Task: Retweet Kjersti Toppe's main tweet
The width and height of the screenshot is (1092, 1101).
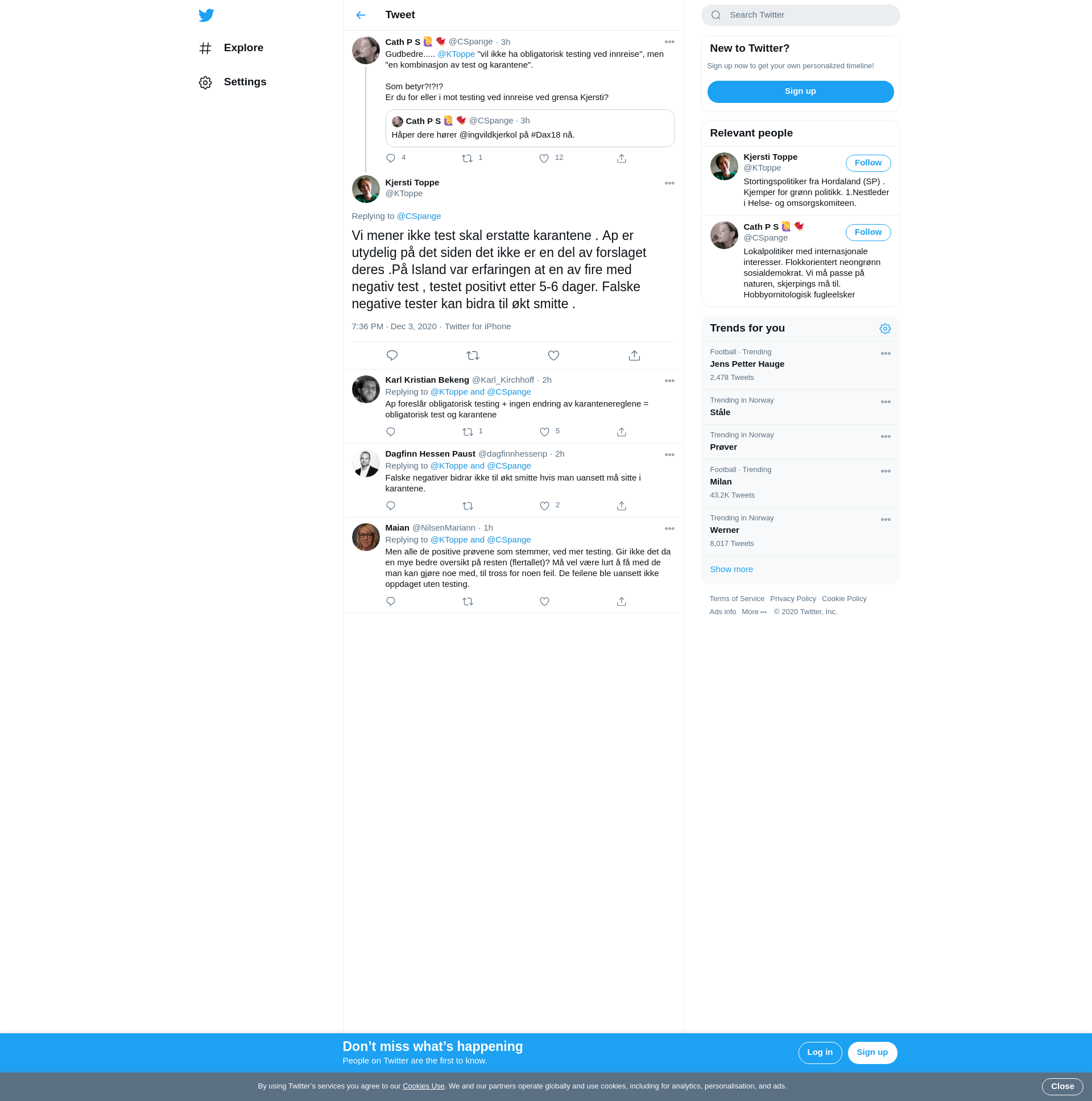Action: click(x=473, y=355)
